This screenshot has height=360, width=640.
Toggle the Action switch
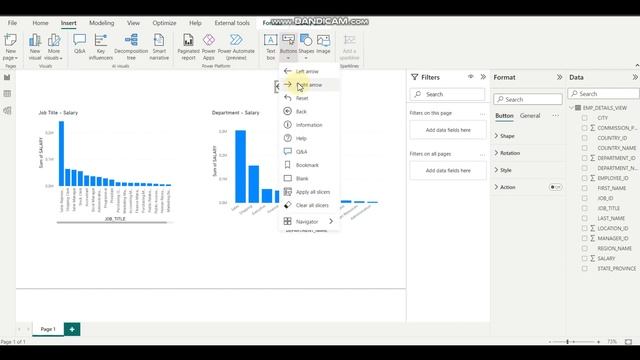point(555,187)
